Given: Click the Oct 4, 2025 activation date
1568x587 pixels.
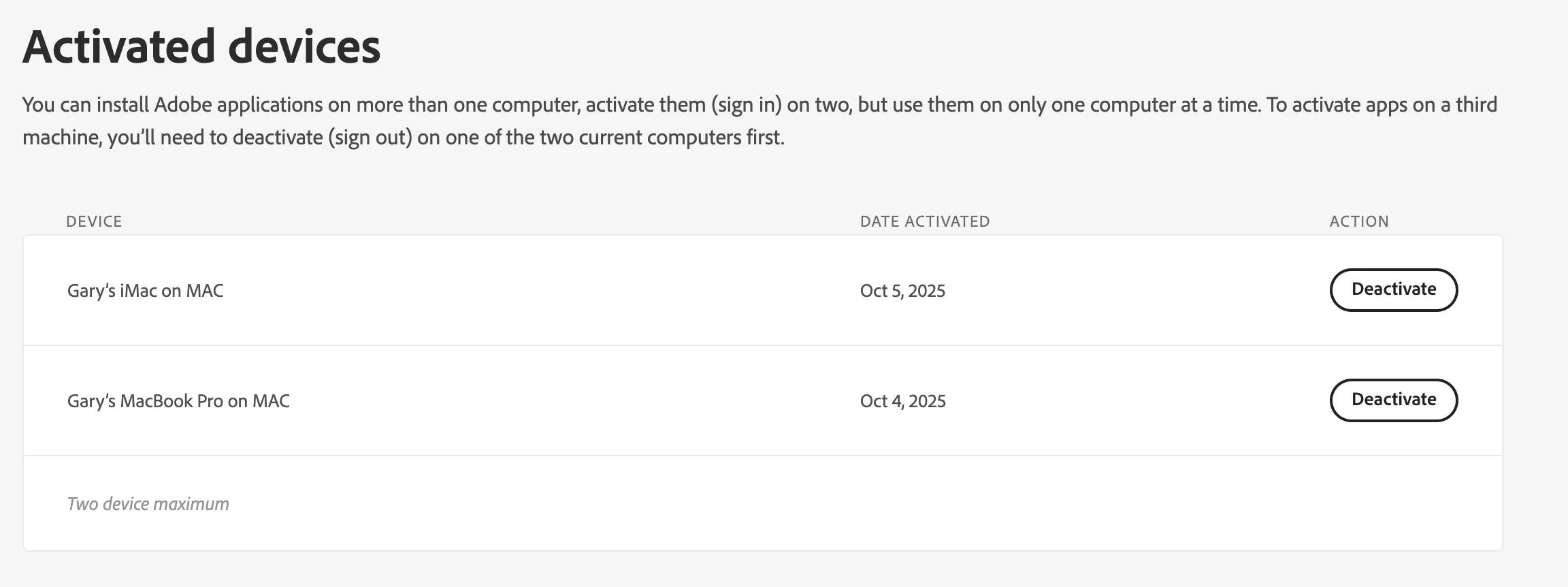Looking at the screenshot, I should pyautogui.click(x=902, y=401).
